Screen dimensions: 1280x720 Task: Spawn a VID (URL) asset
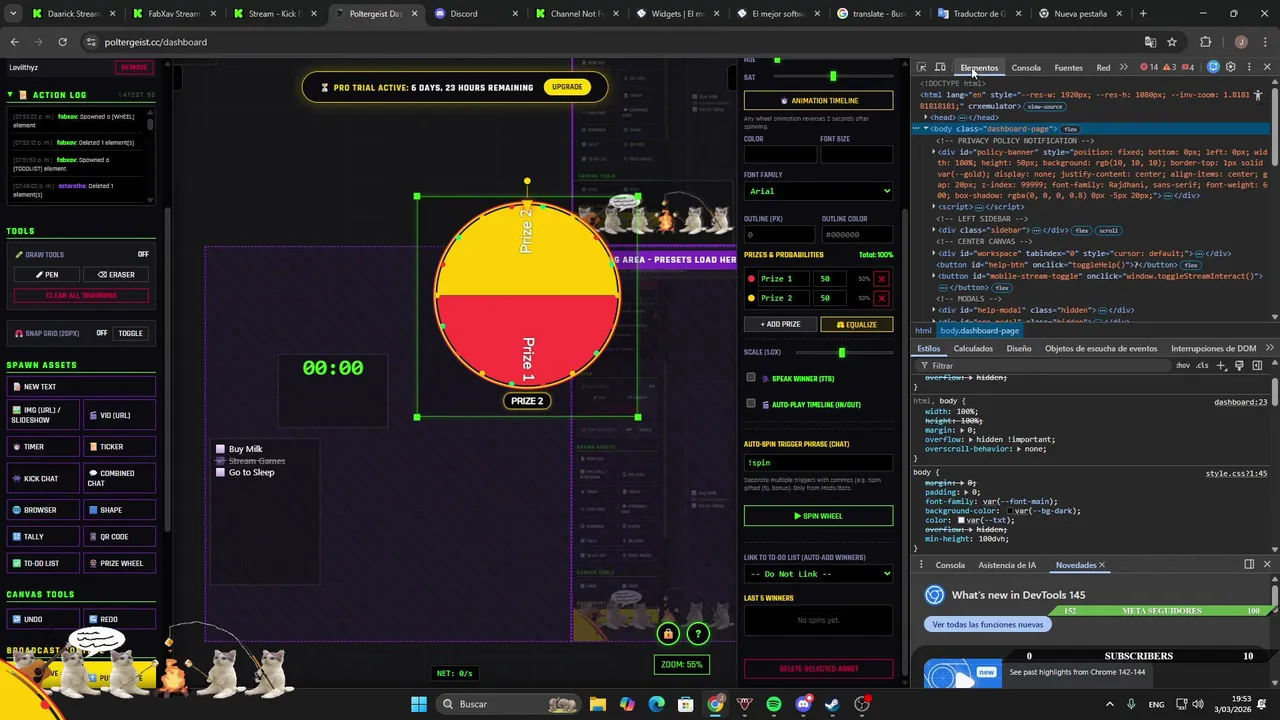119,415
